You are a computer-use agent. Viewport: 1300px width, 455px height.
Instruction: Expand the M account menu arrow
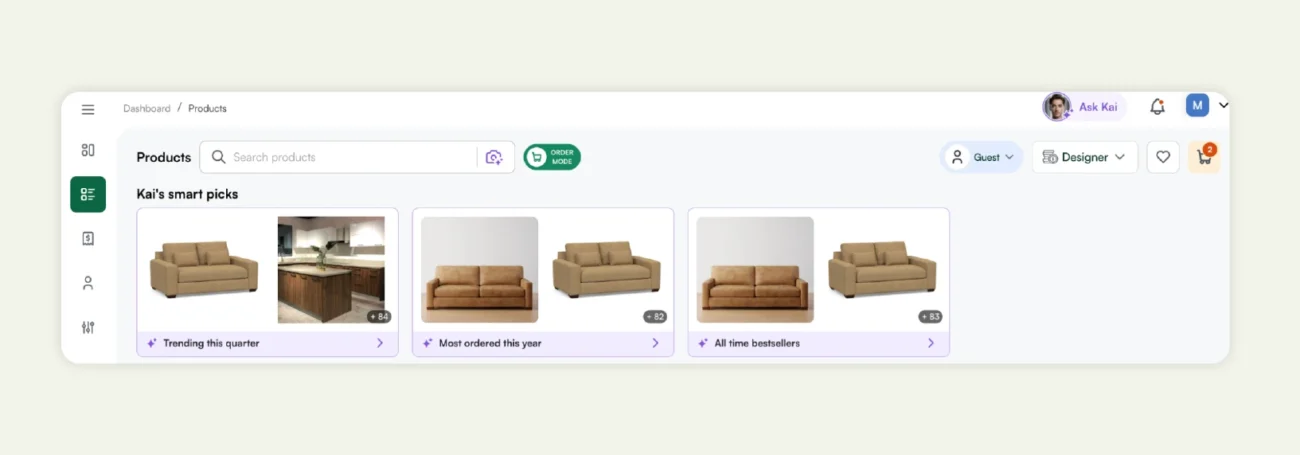pyautogui.click(x=1224, y=105)
